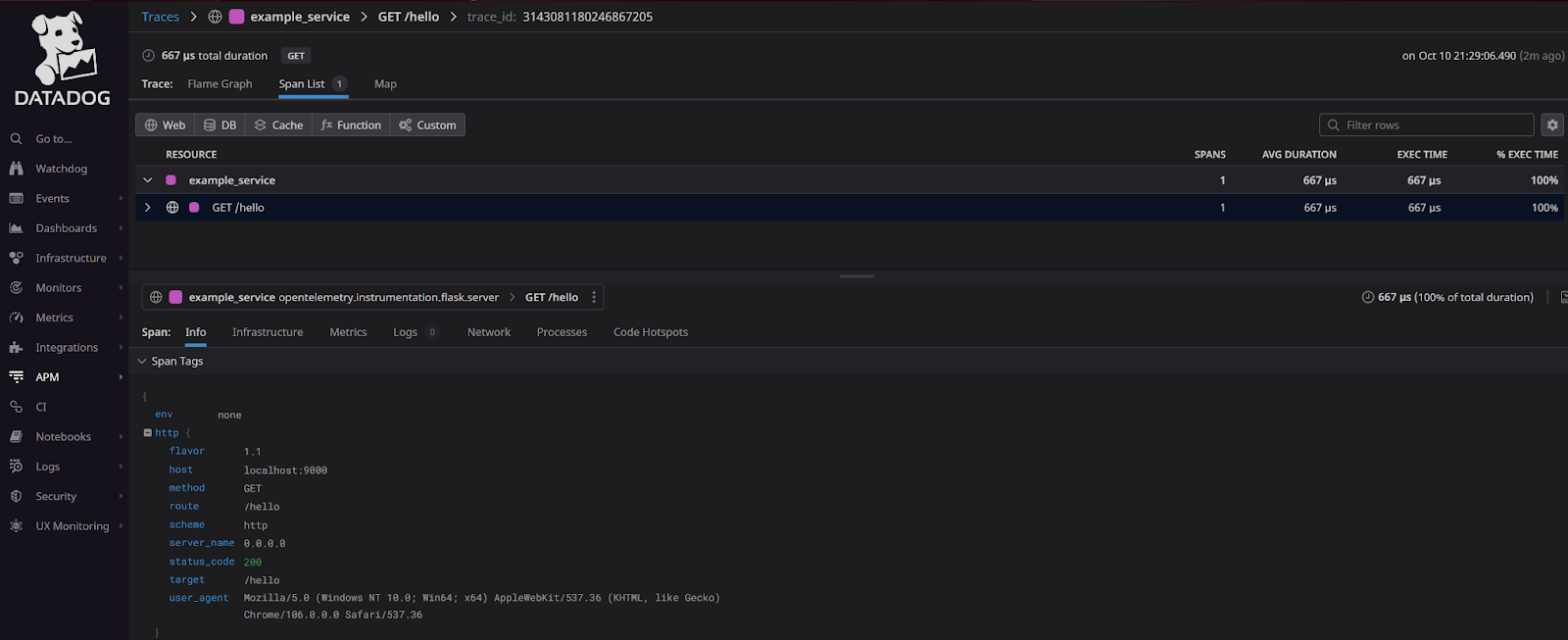
Task: Click the Custom filter button
Action: coord(427,125)
